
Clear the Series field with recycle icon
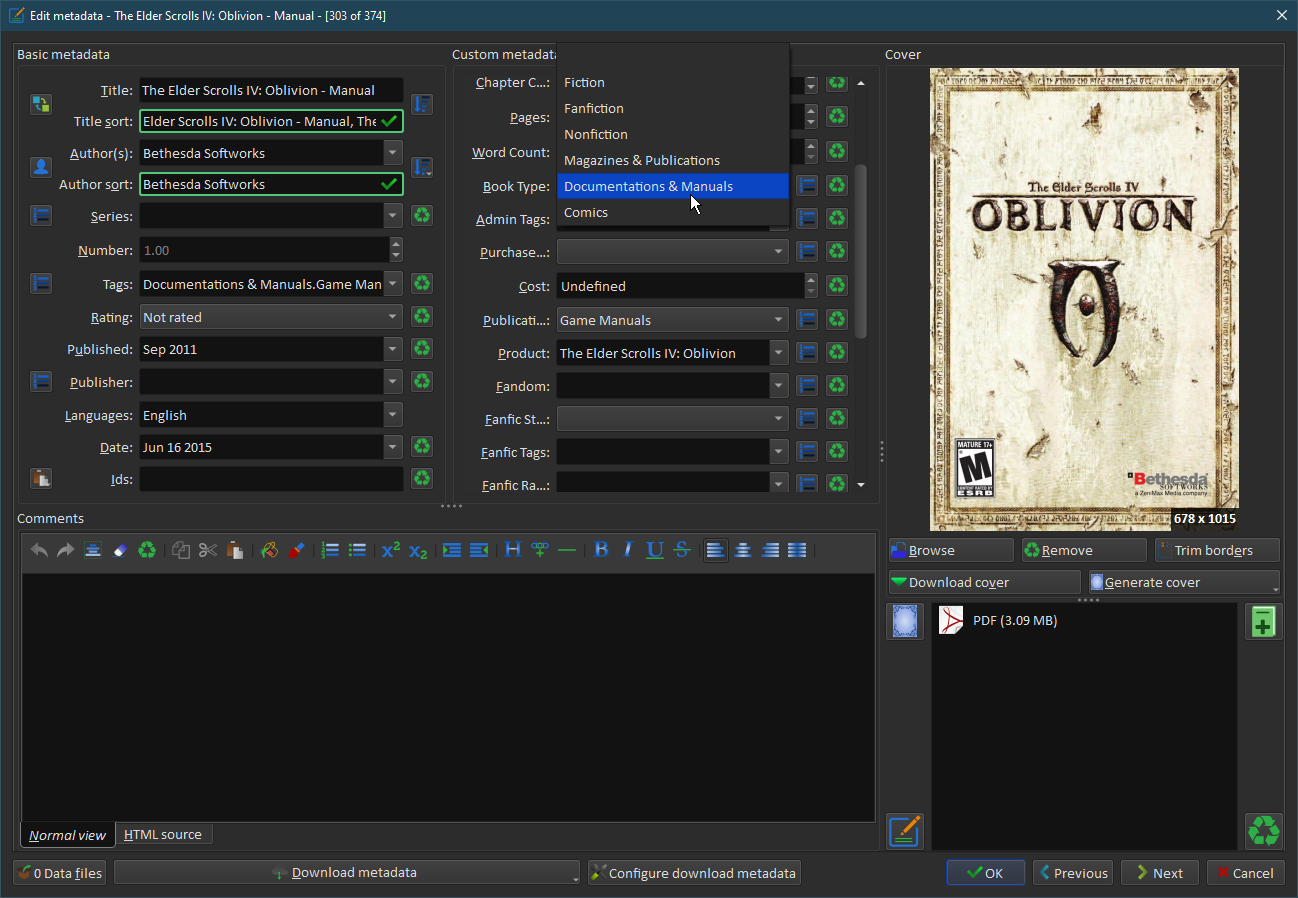(x=422, y=215)
